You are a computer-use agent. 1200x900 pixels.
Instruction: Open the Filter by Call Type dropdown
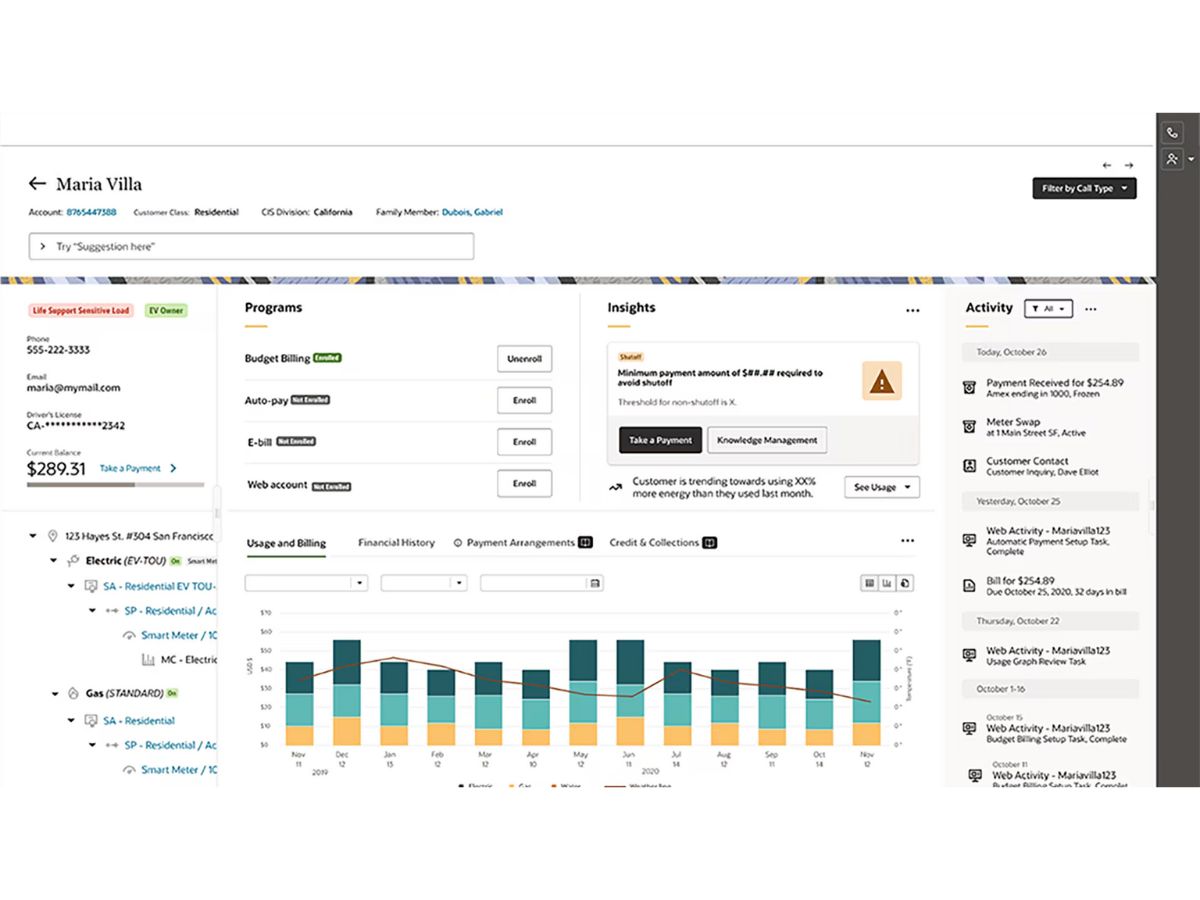point(1084,188)
